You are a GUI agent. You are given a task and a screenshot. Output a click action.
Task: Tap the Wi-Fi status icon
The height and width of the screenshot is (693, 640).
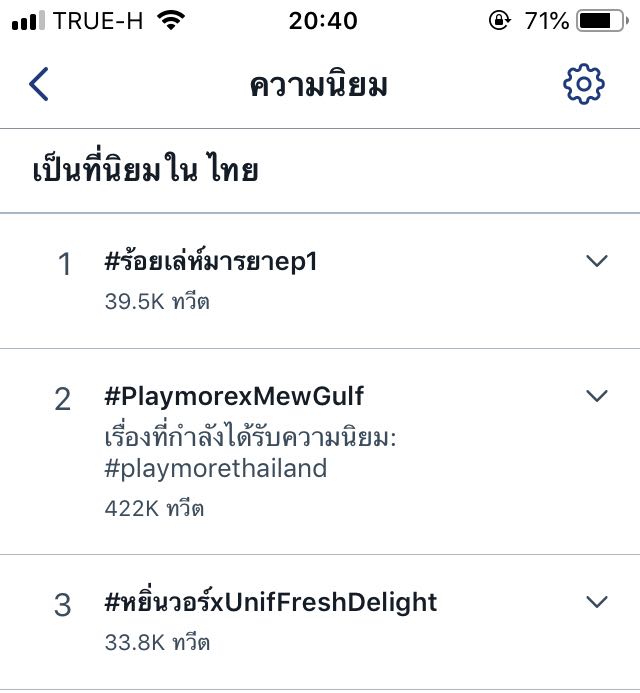coord(171,20)
